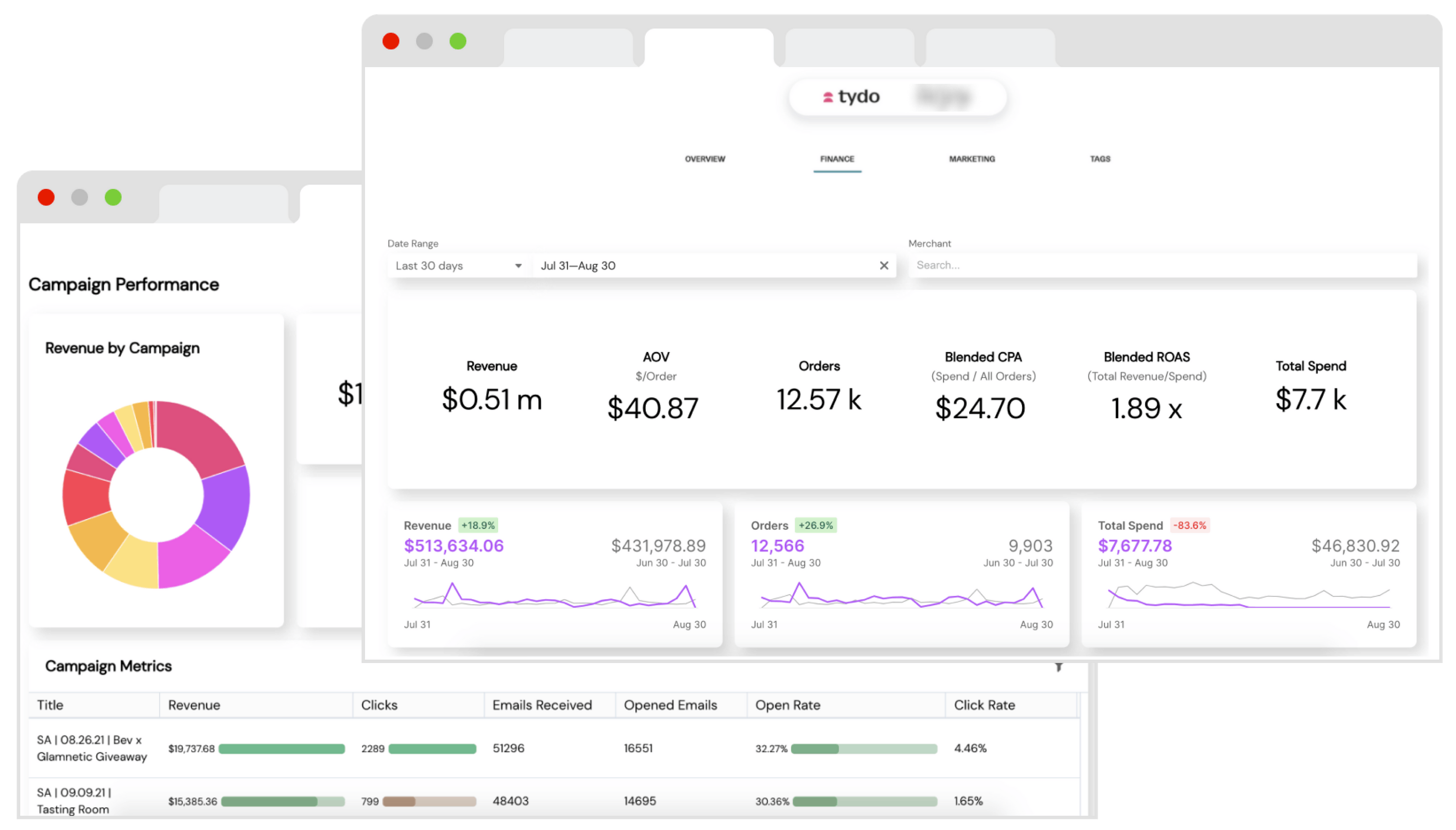Select the Tags tab
The height and width of the screenshot is (830, 1456).
(x=1099, y=159)
